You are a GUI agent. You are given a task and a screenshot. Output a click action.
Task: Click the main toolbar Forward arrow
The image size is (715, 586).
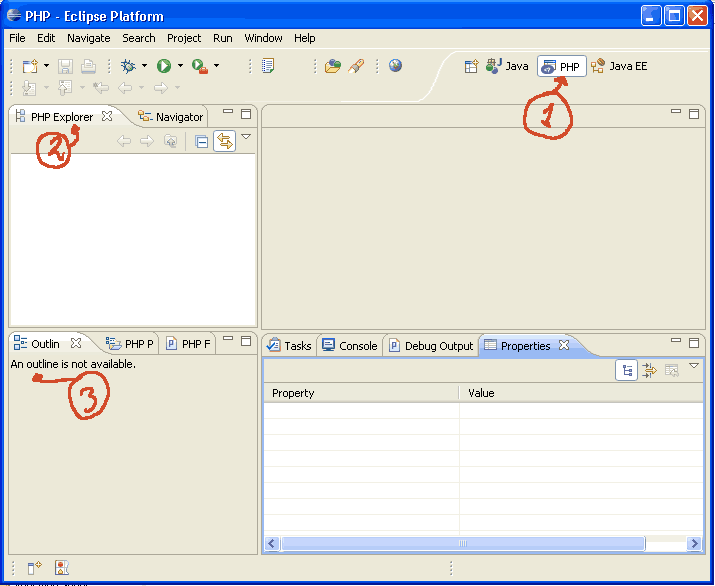pyautogui.click(x=161, y=88)
